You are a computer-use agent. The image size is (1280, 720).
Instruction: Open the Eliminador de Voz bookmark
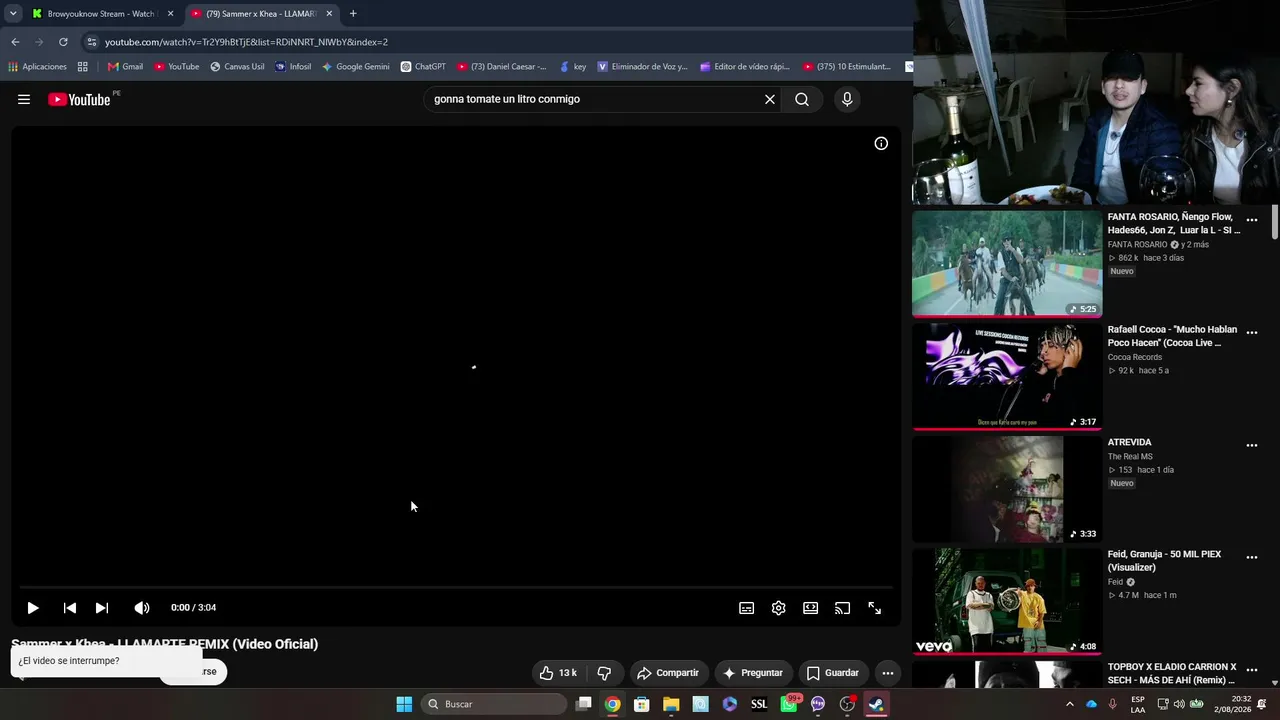pos(643,67)
